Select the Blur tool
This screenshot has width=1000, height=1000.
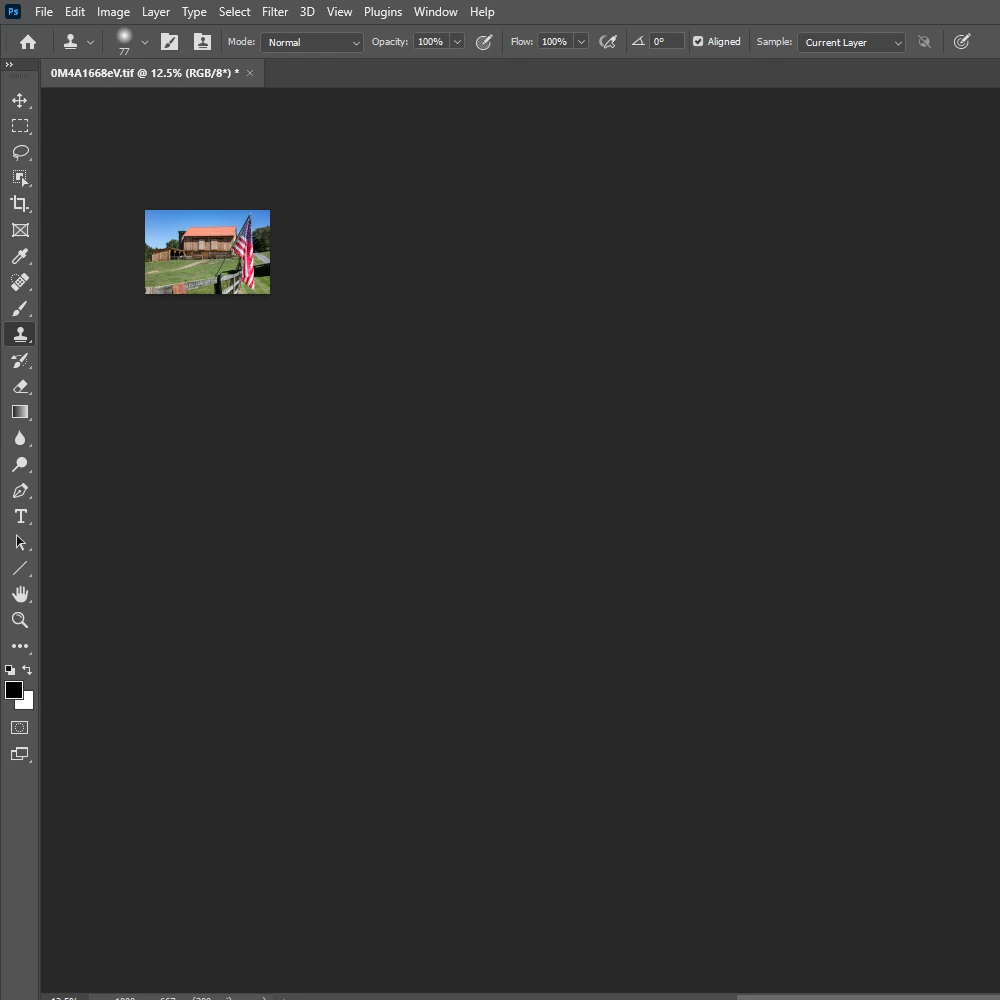[20, 438]
